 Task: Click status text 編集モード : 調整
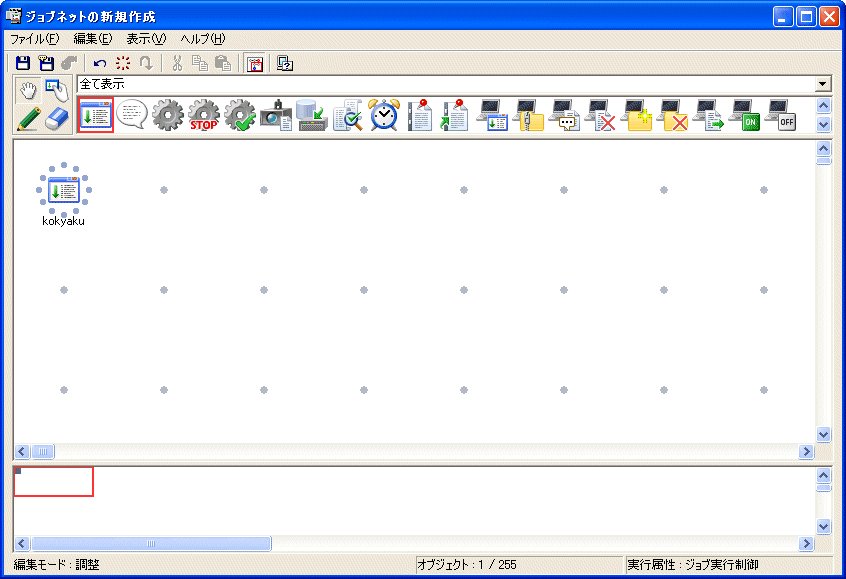[x=57, y=565]
